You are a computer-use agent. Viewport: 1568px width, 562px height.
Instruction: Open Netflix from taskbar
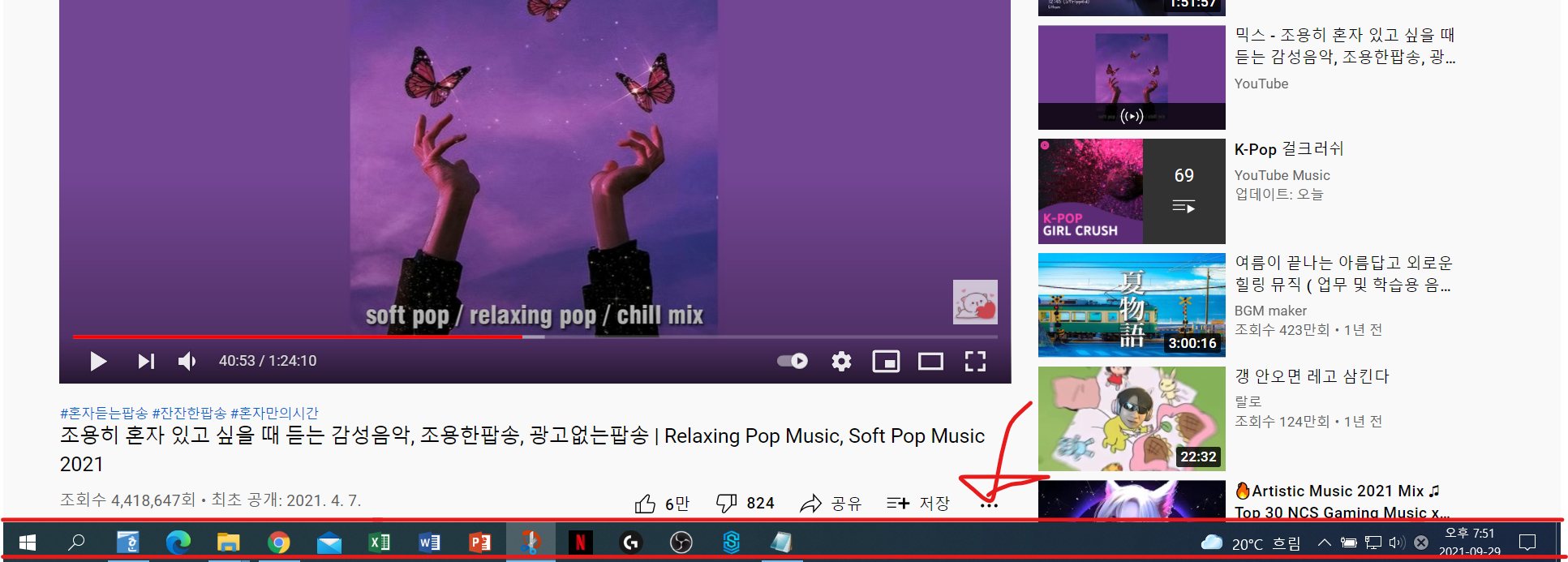[x=580, y=542]
